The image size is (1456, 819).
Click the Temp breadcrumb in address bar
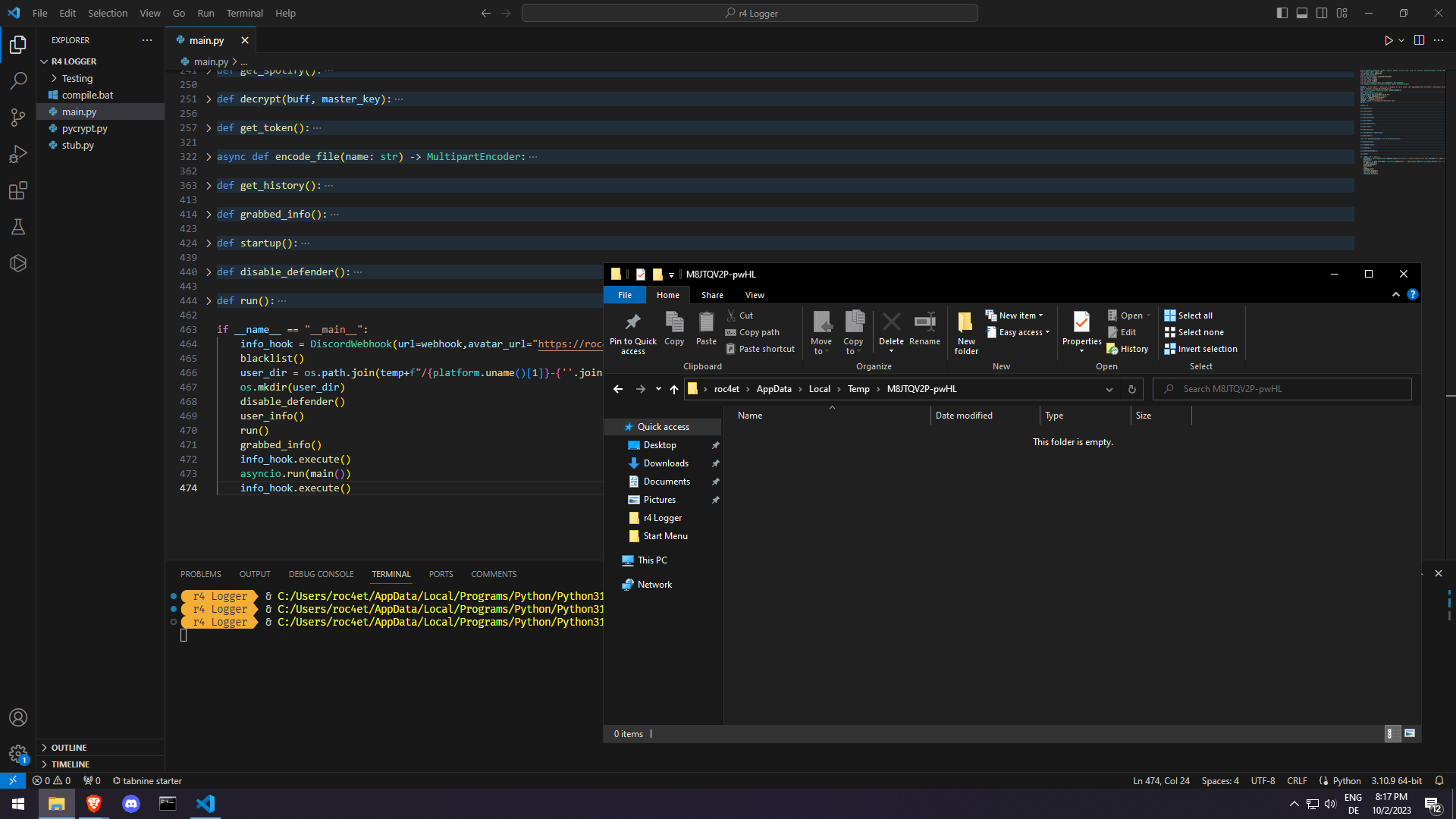click(858, 389)
